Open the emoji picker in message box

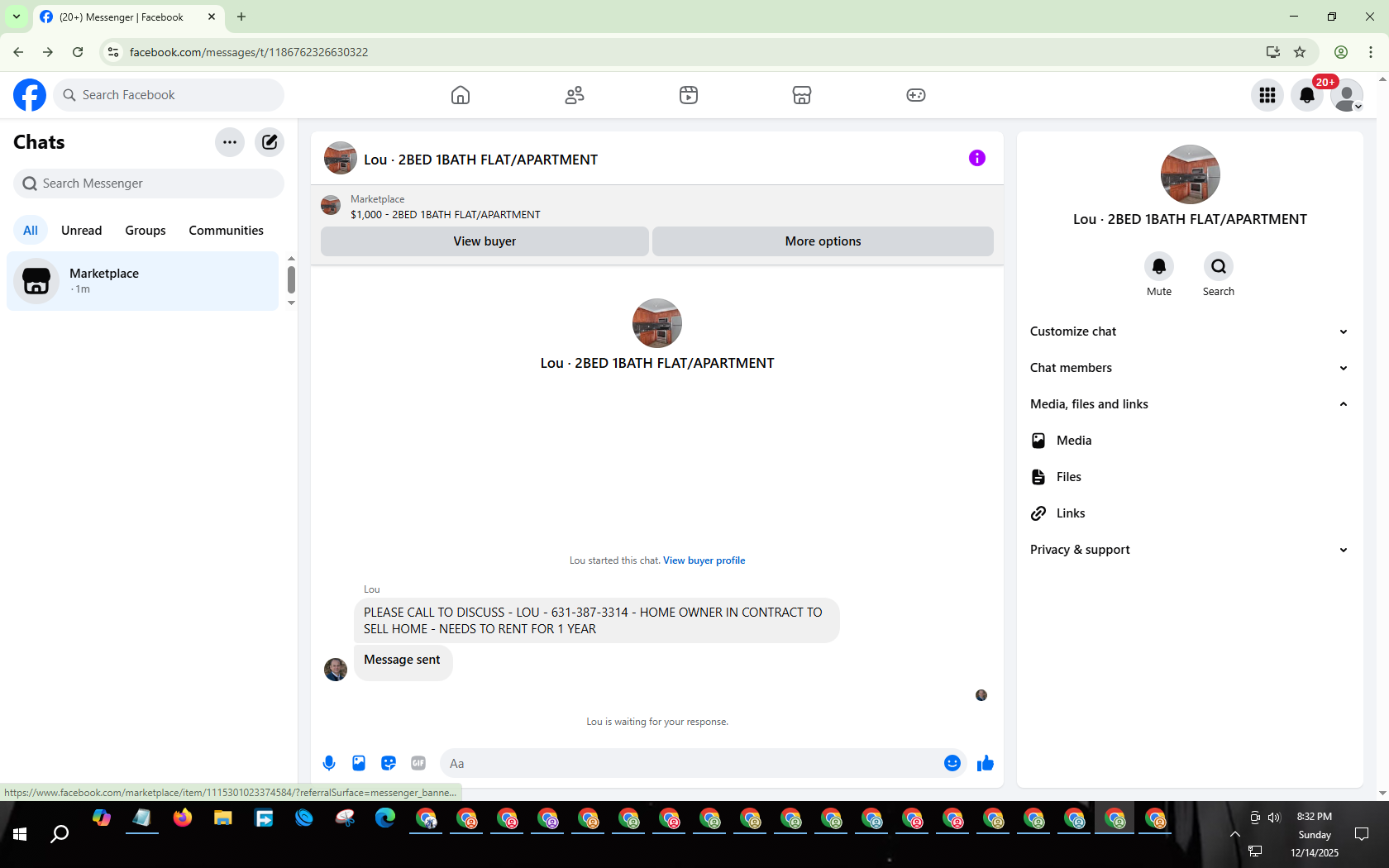pyautogui.click(x=952, y=763)
